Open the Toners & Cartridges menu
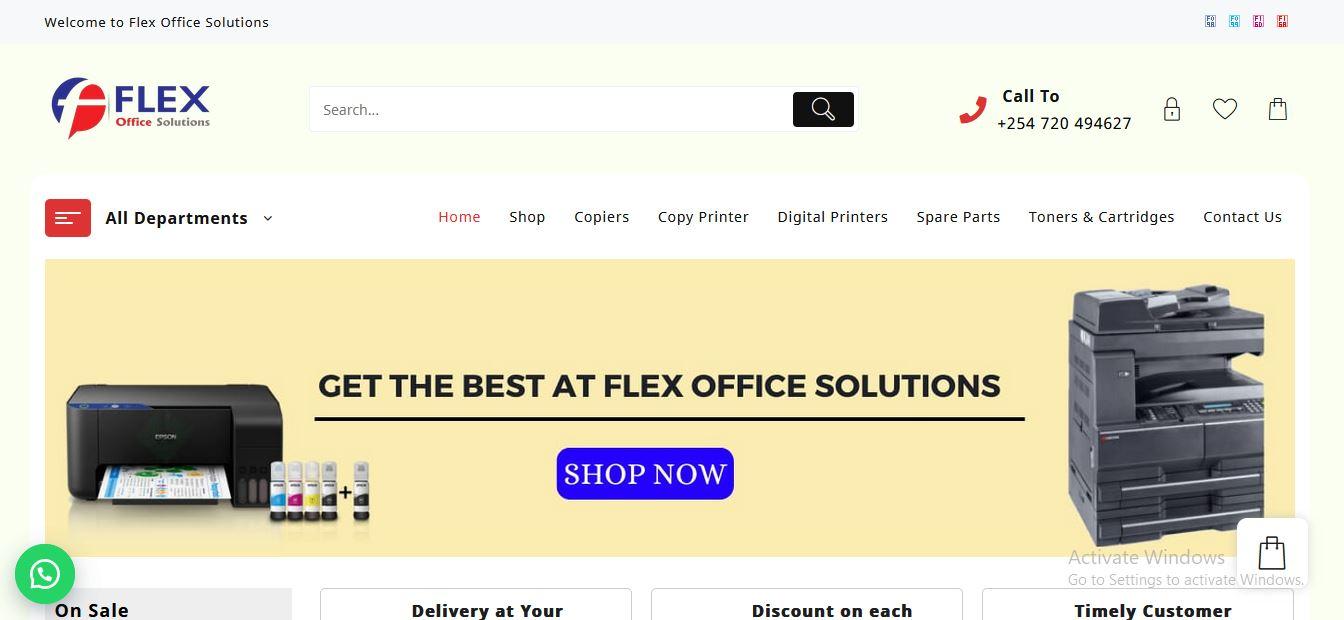 click(x=1102, y=217)
